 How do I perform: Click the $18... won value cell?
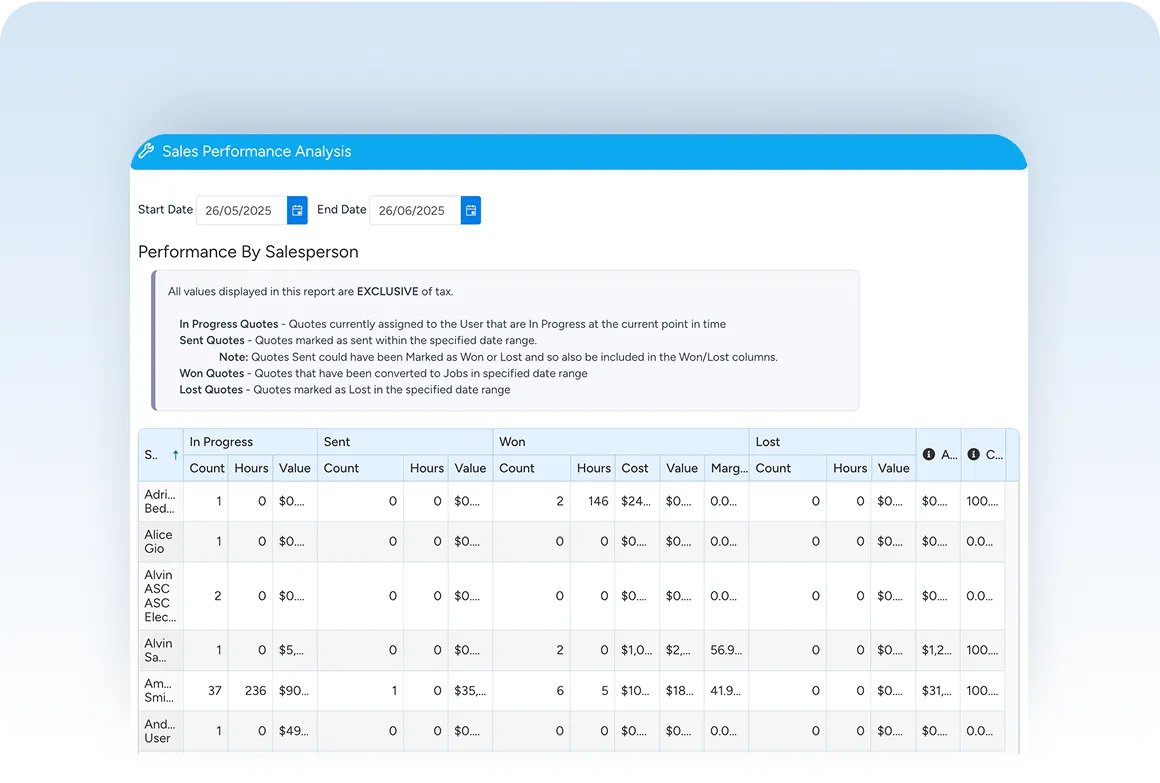680,690
